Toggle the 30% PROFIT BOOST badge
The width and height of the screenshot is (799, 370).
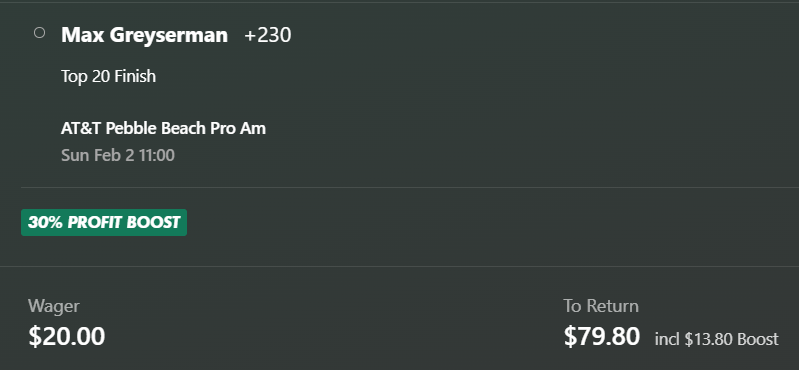(x=104, y=222)
